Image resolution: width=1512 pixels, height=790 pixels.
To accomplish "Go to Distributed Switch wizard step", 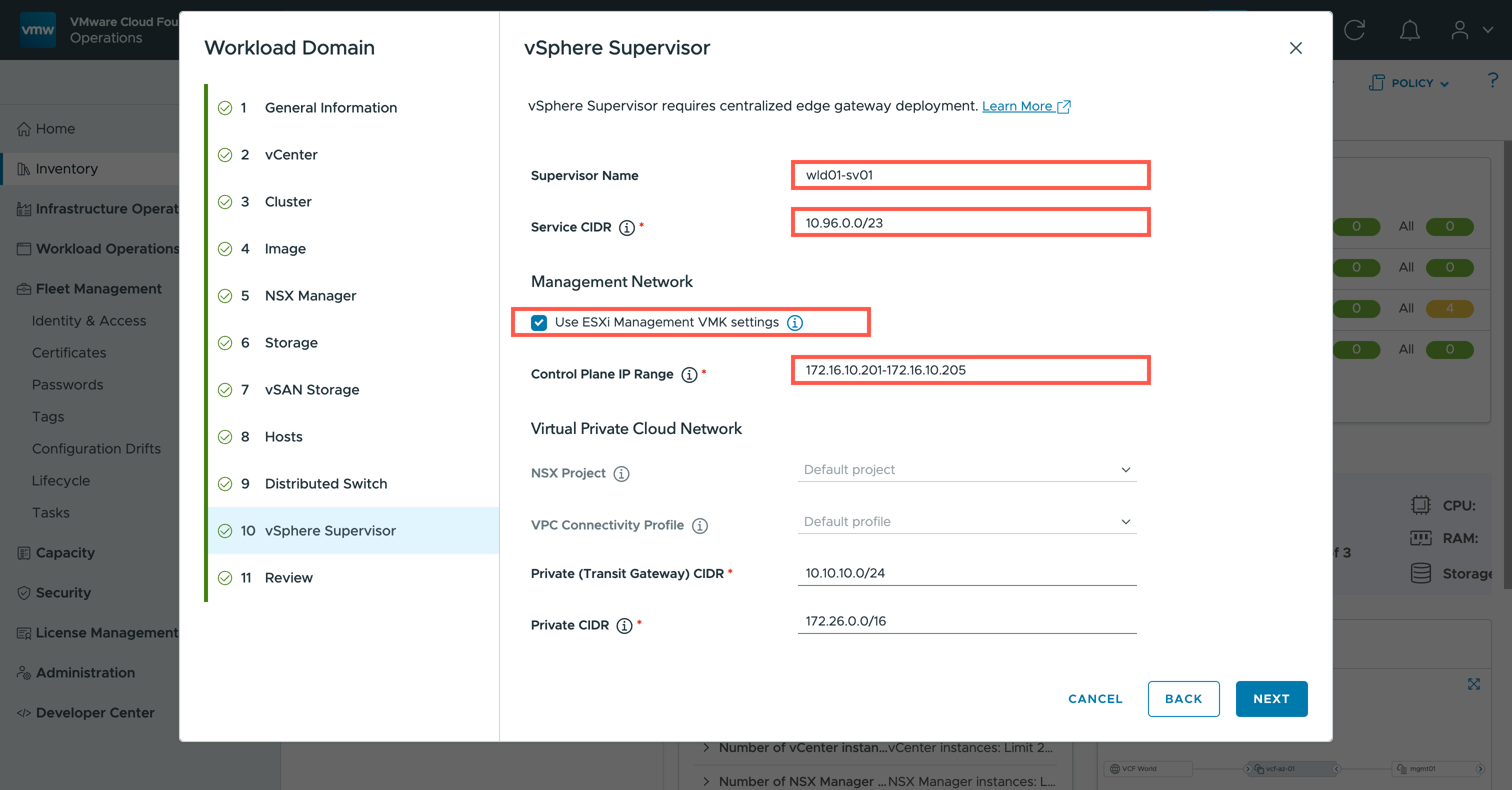I will [326, 483].
